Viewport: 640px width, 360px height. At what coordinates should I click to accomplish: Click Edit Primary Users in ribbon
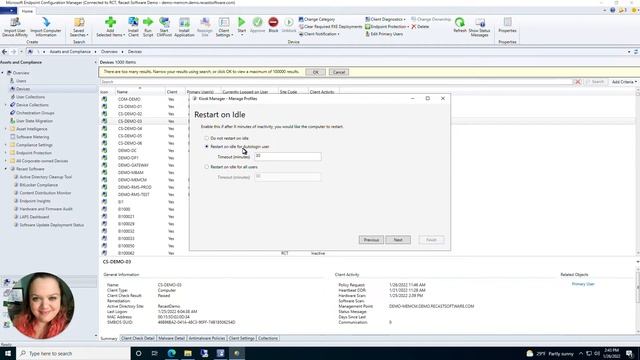click(384, 34)
